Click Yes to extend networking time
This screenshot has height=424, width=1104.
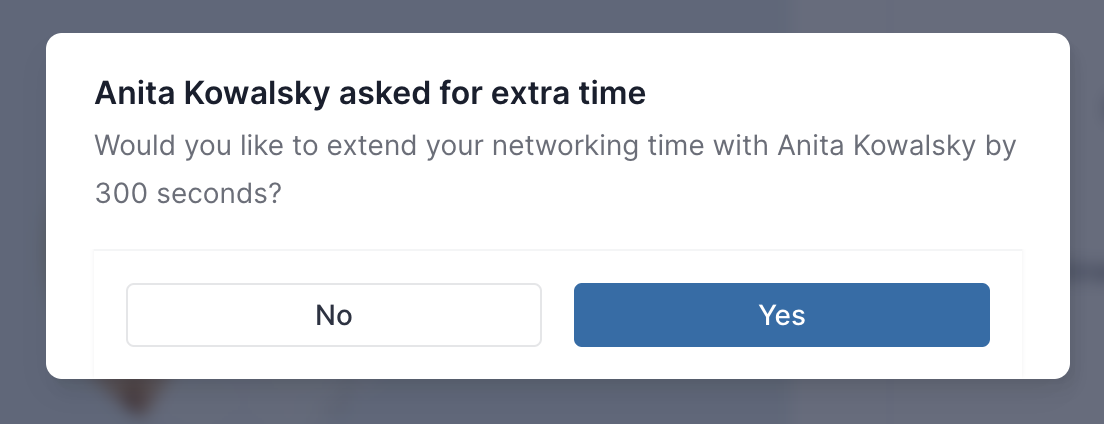[x=782, y=315]
